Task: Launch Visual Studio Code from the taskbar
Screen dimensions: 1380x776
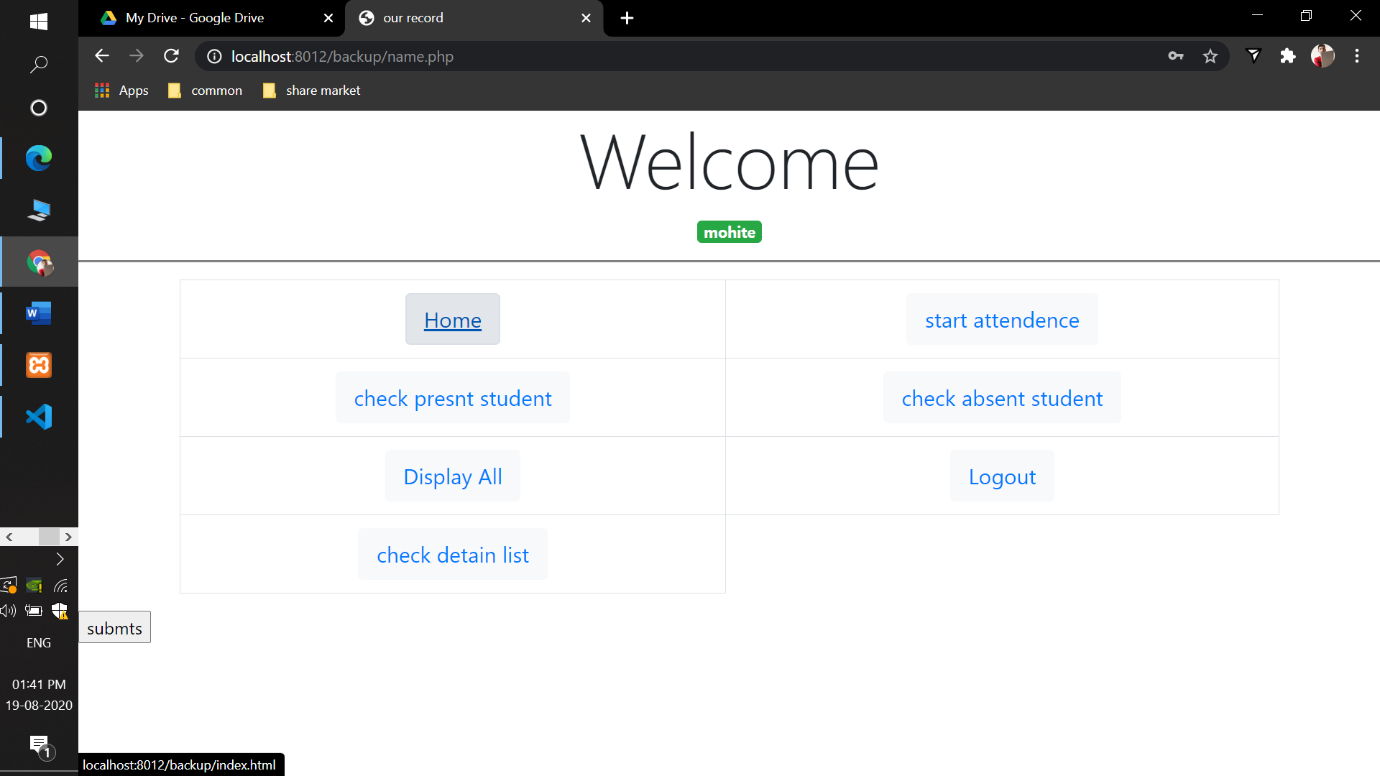Action: pyautogui.click(x=39, y=417)
